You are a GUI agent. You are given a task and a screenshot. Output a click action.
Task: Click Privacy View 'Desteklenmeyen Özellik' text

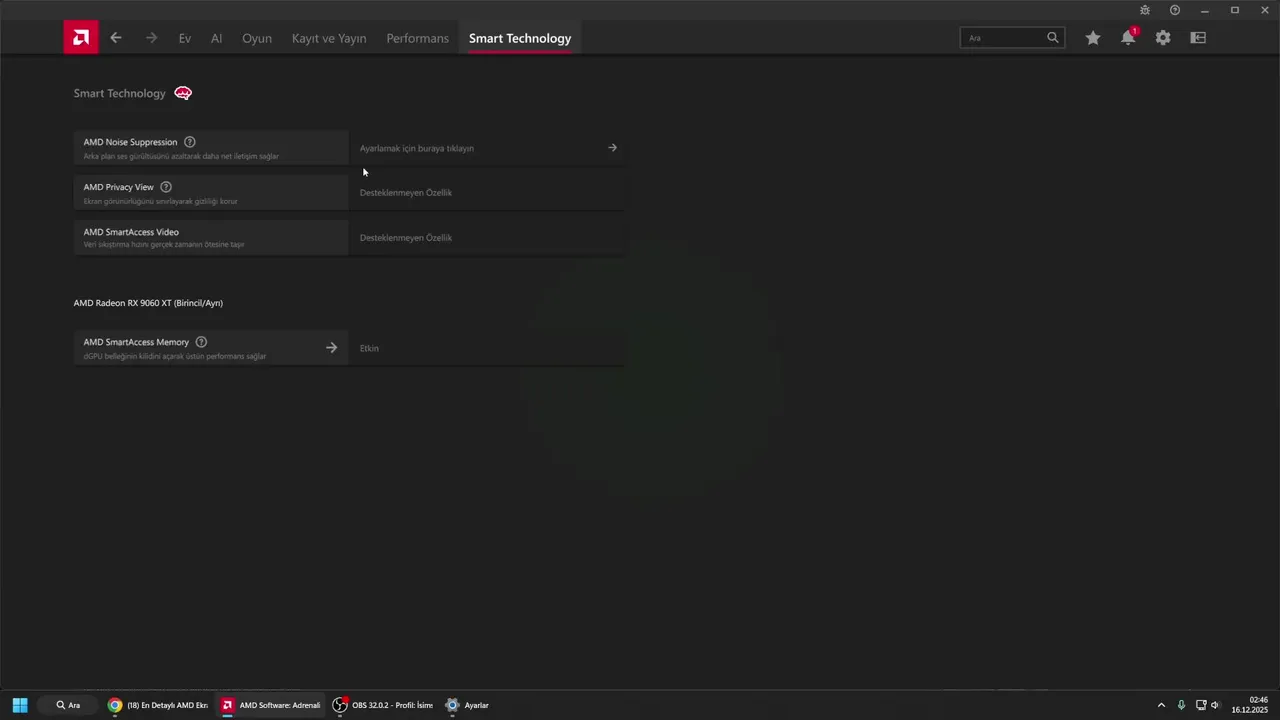(406, 193)
